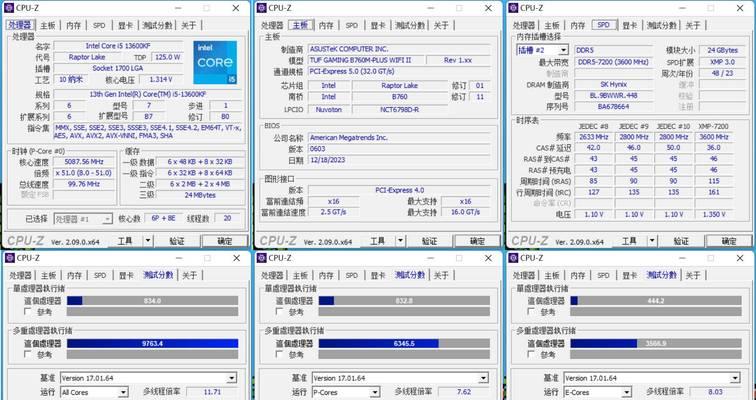
Task: Open 测试分数 tab in the processor info window
Action: click(157, 26)
